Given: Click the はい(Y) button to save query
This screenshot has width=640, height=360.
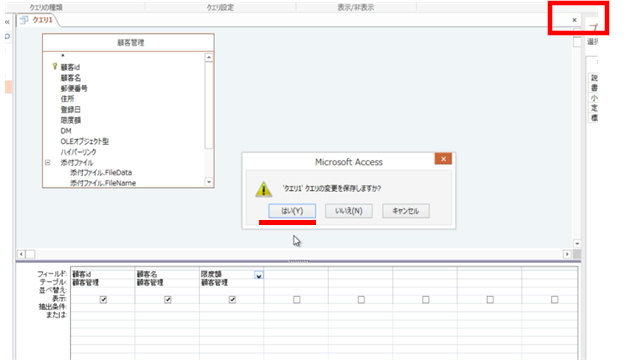Looking at the screenshot, I should [292, 211].
